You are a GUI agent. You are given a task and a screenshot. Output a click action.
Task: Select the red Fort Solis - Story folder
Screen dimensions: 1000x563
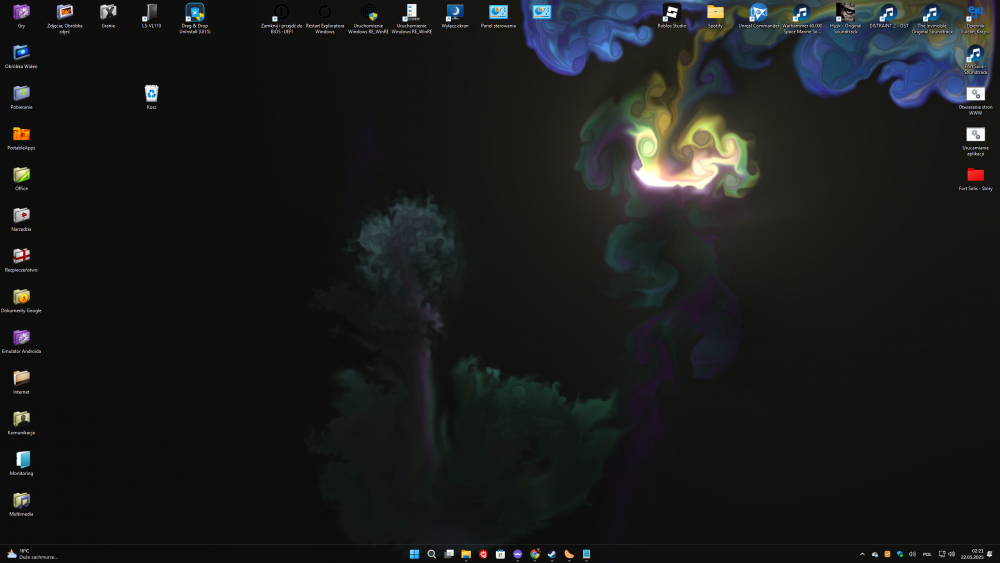tap(975, 175)
